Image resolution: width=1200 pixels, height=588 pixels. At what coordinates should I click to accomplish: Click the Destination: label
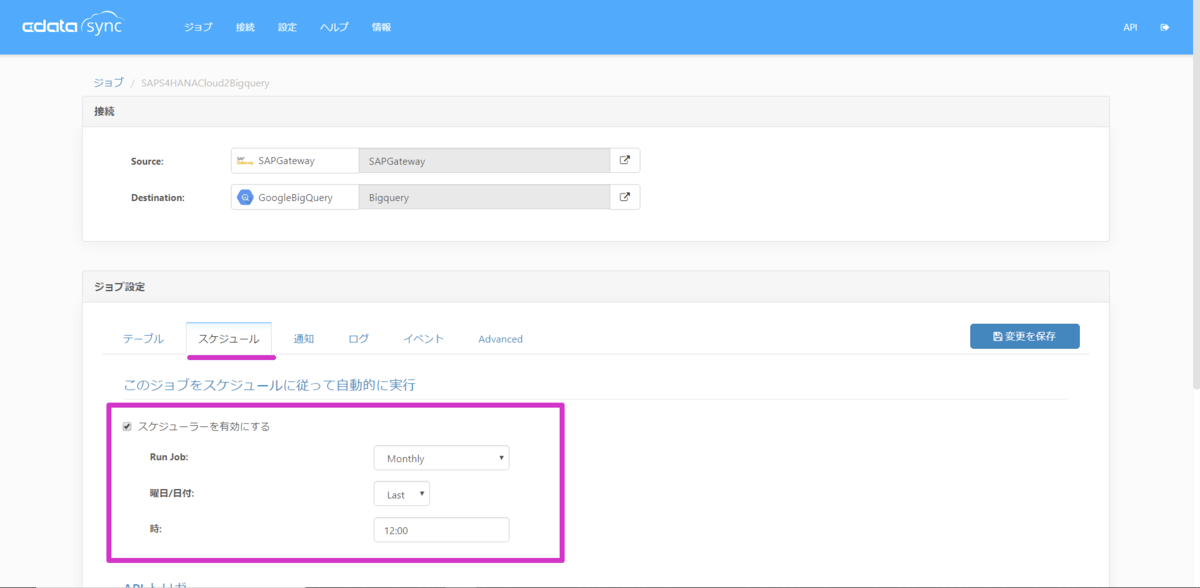(158, 198)
